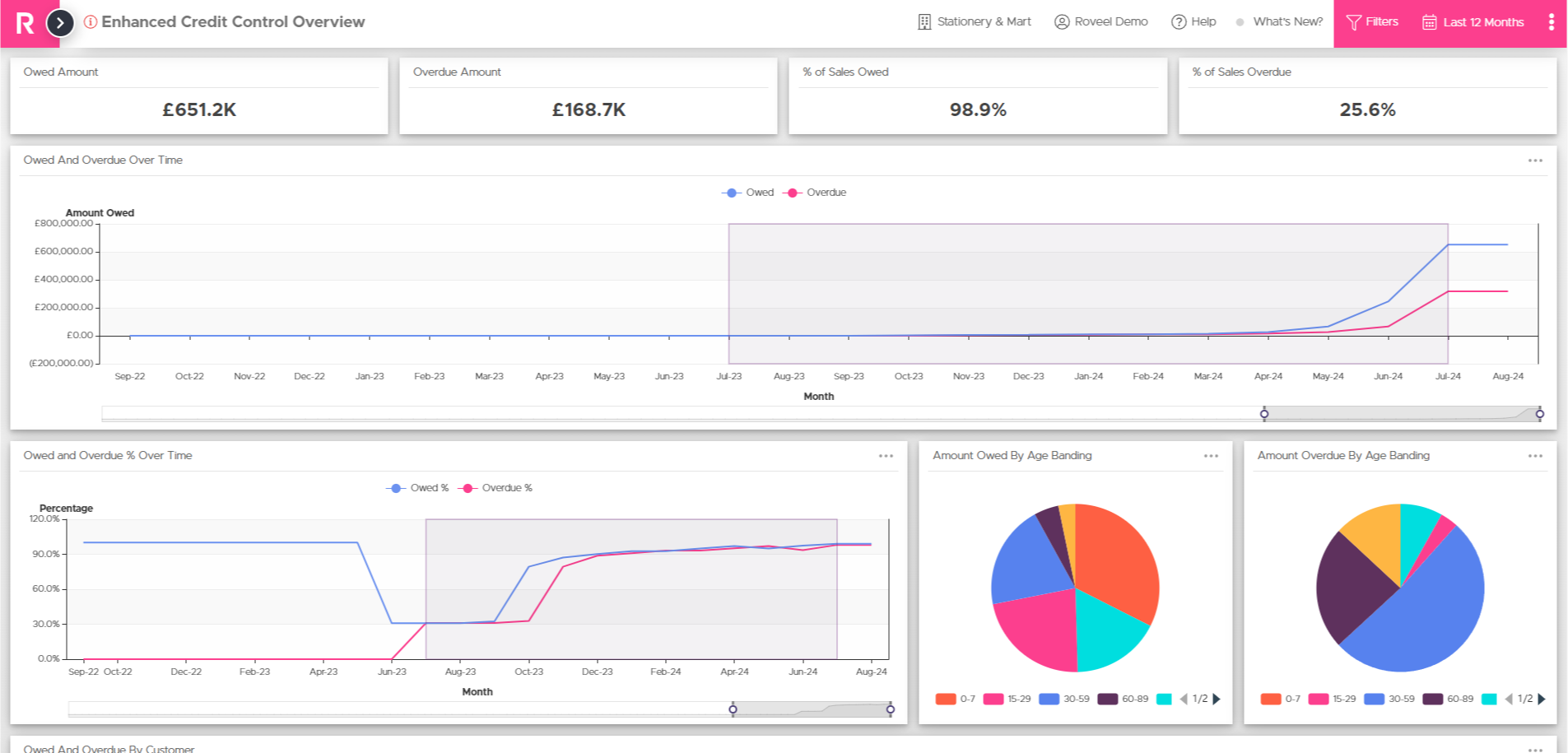Open options menu for Owed And Overdue Over Time
The image size is (1568, 753).
pyautogui.click(x=1535, y=160)
